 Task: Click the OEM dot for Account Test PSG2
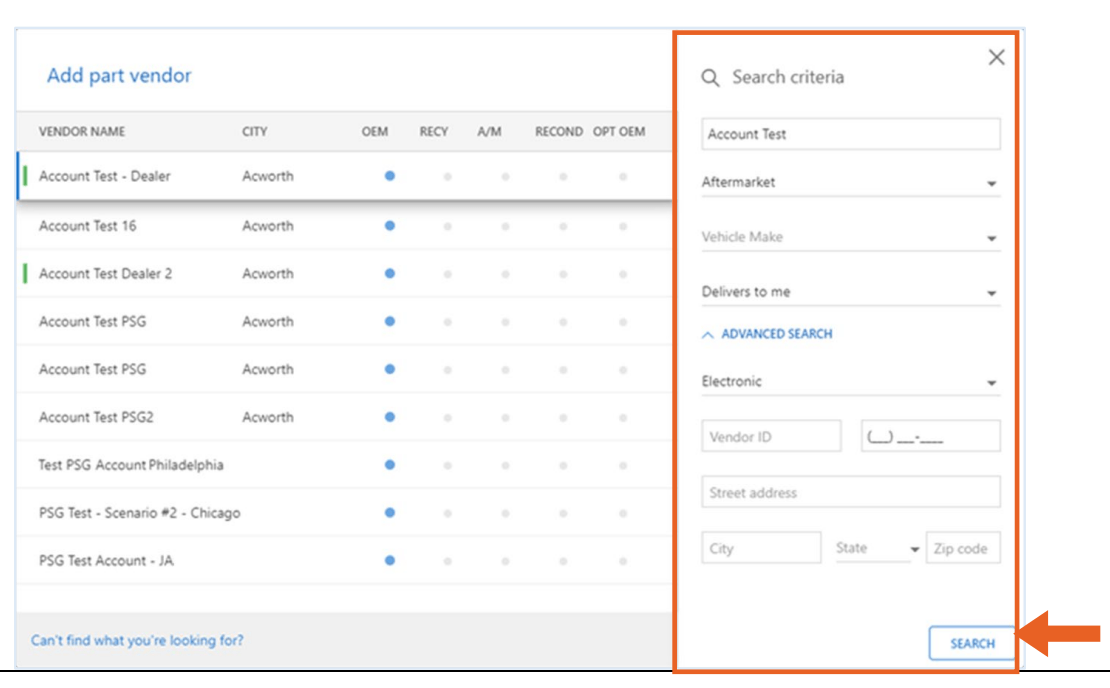(x=389, y=417)
